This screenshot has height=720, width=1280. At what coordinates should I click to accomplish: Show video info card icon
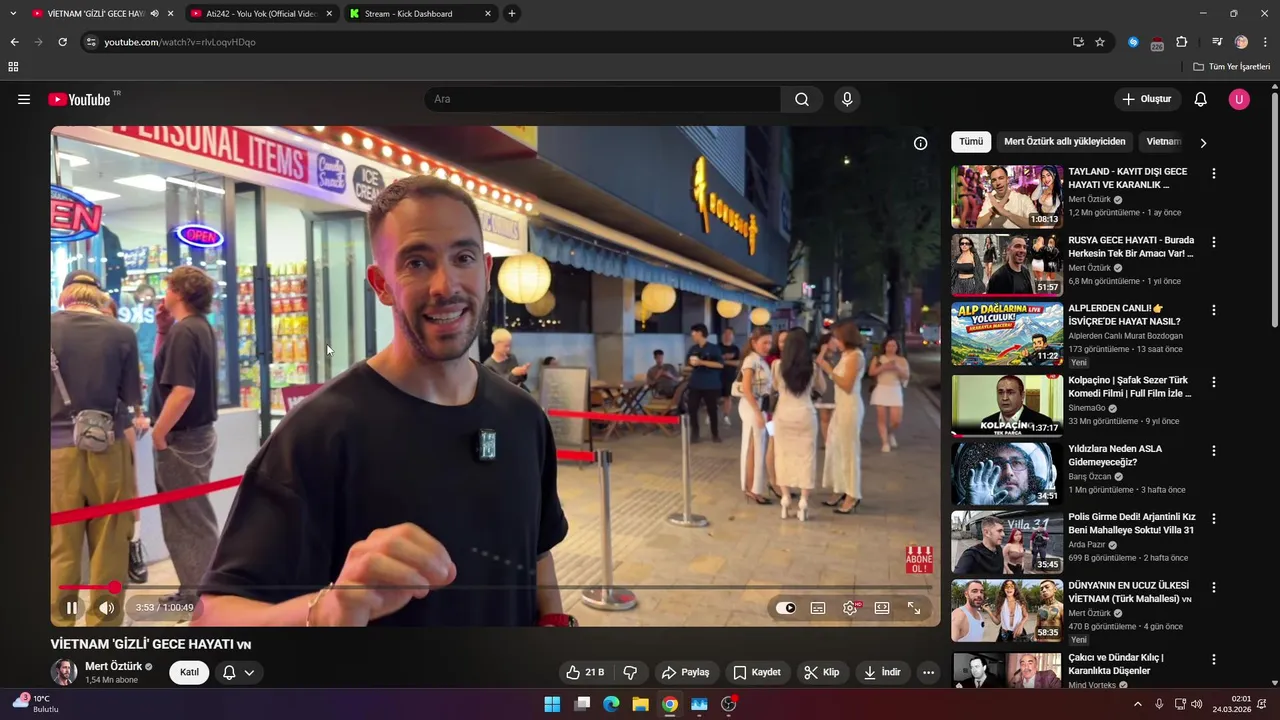click(x=920, y=143)
